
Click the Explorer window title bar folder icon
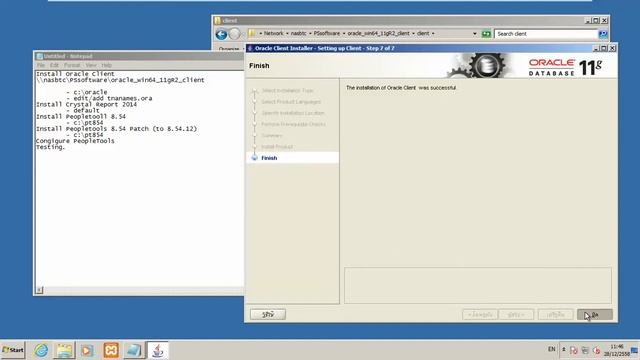point(218,20)
